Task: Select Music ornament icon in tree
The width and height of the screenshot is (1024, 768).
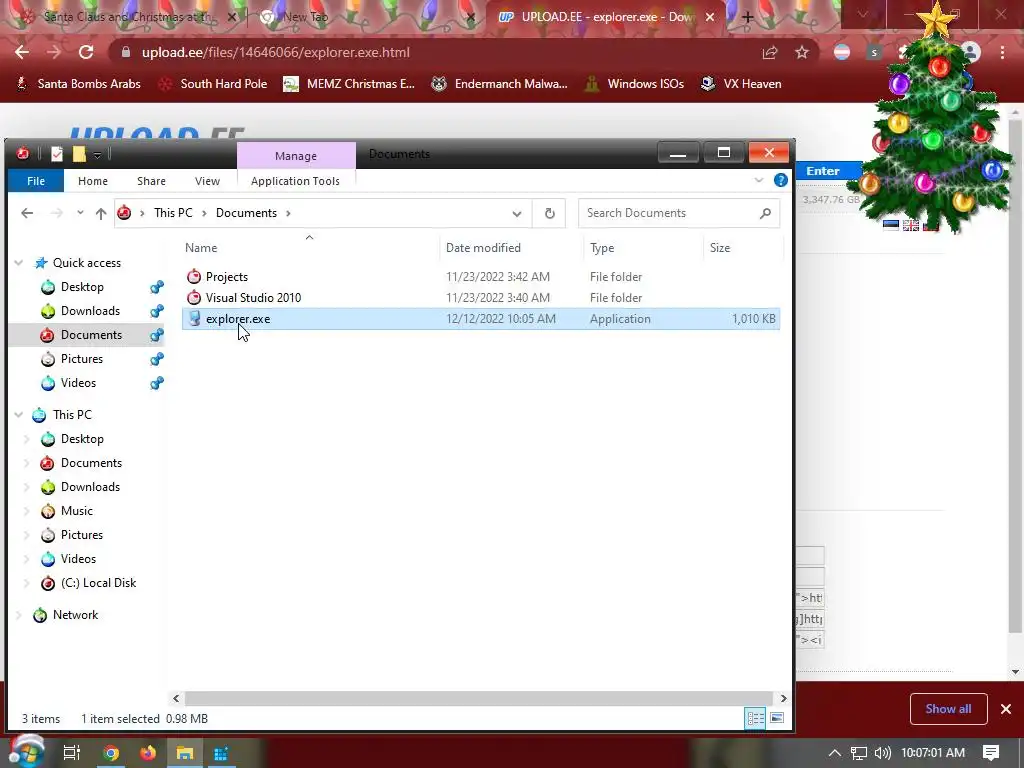Action: point(48,511)
